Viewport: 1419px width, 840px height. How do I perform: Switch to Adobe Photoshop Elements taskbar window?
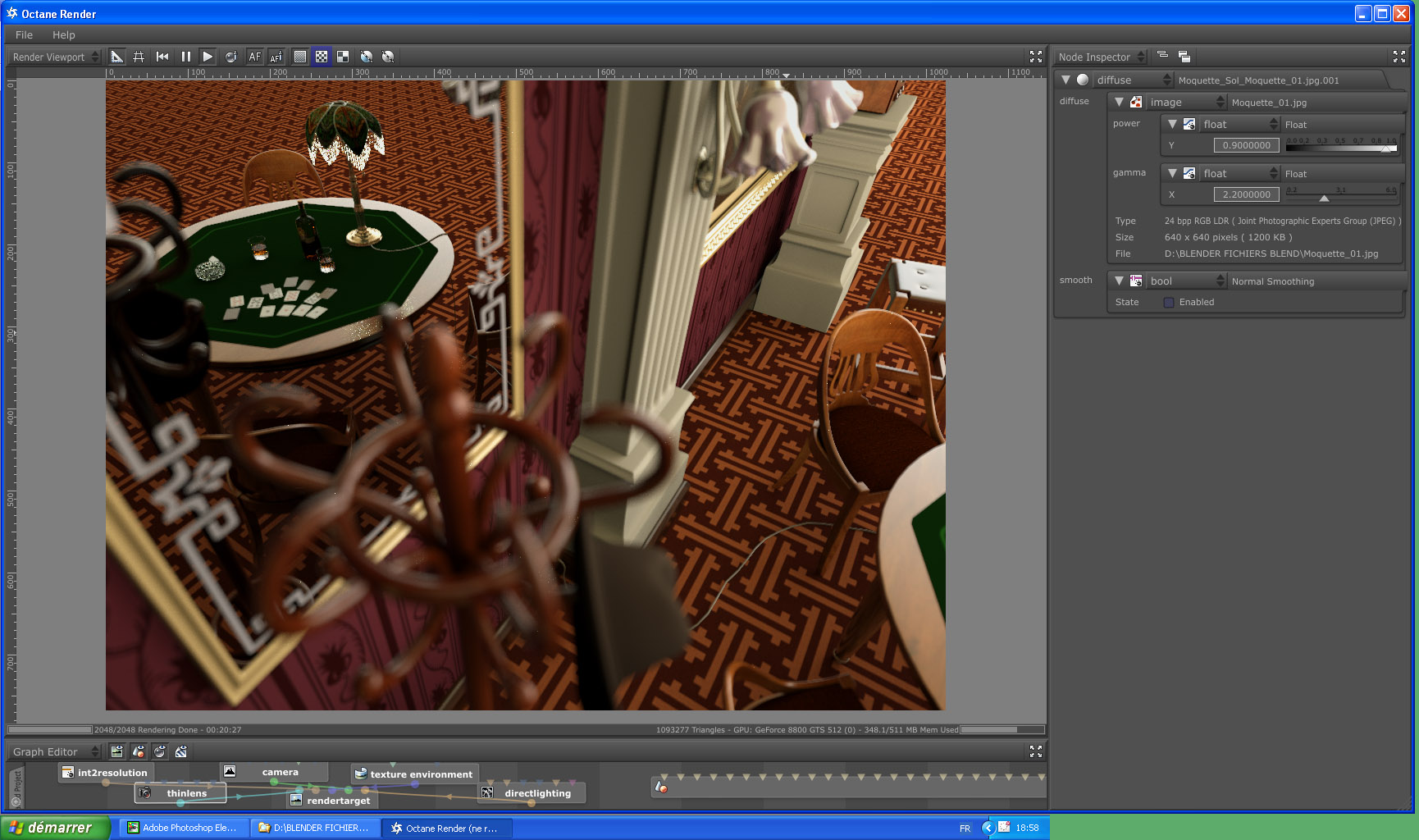184,828
